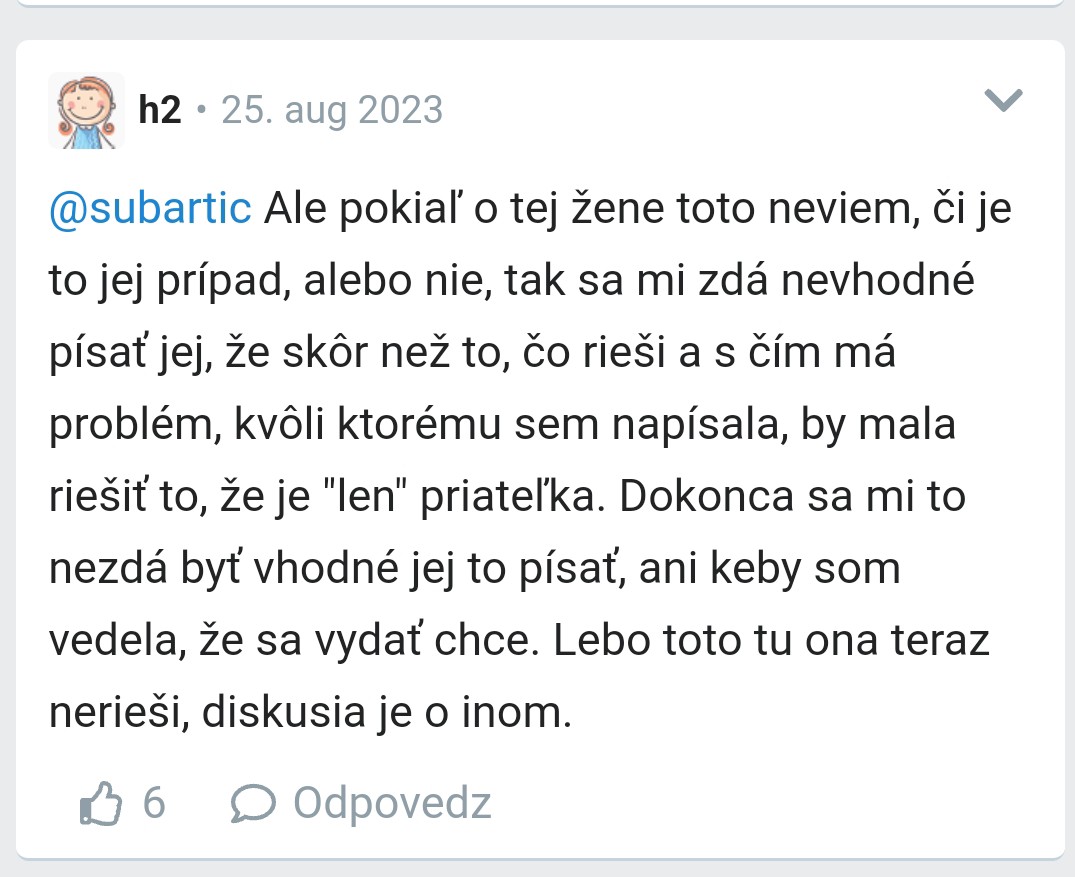Click the closing phrase "diskusia je o inom."
Image resolution: width=1075 pixels, height=877 pixels.
pyautogui.click(x=410, y=713)
